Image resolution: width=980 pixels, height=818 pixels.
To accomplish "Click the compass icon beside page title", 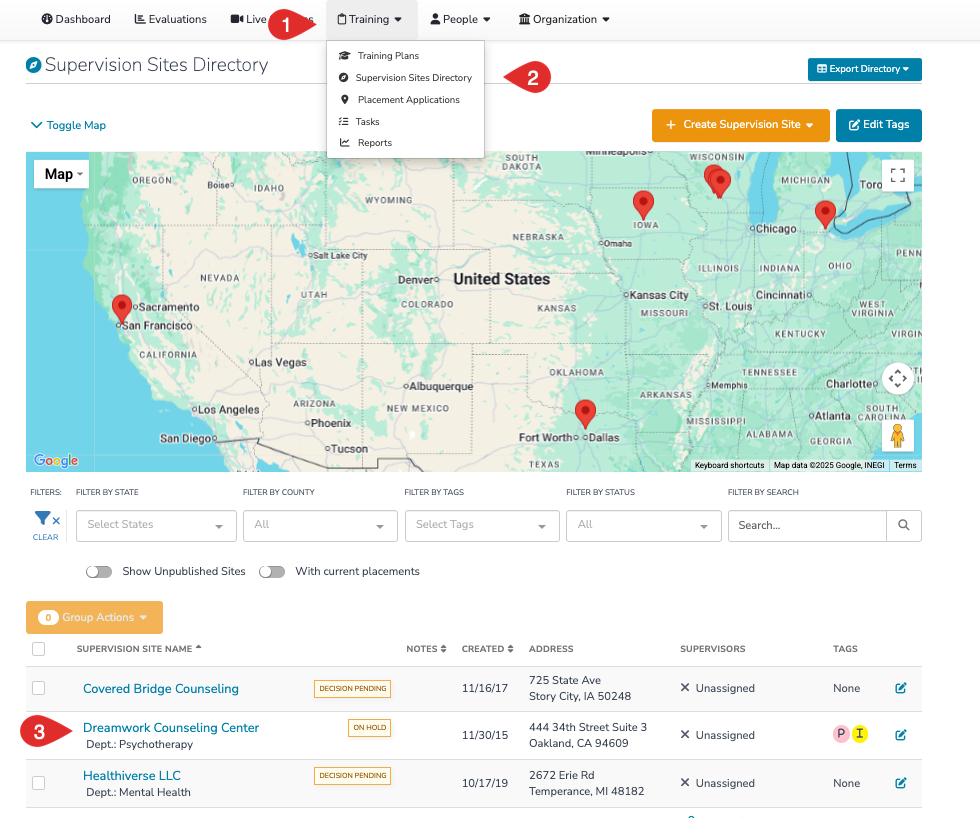I will click(34, 65).
